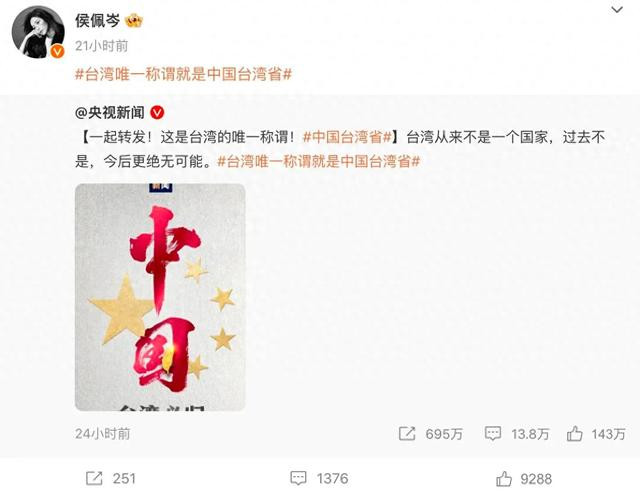This screenshot has width=640, height=491.
Task: View the 中国 poster image
Action: coord(160,297)
